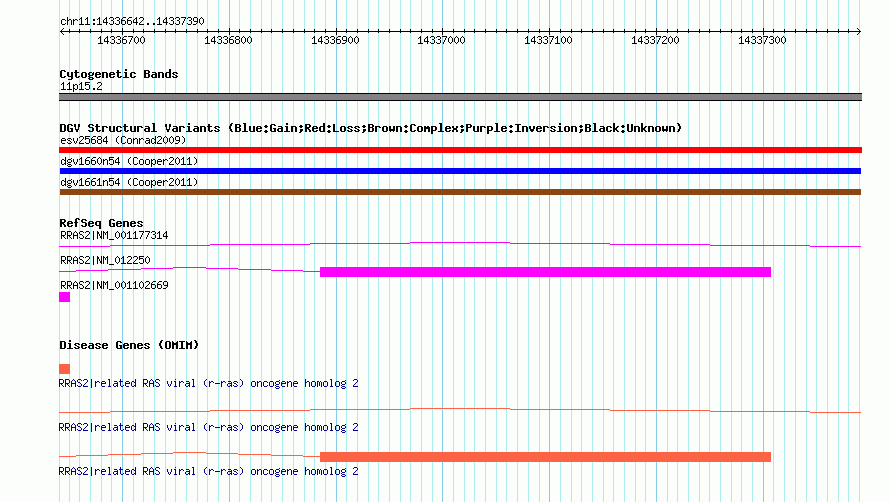Image resolution: width=890 pixels, height=502 pixels.
Task: Click the small magenta NM_001102669 exon square
Action: pyautogui.click(x=65, y=297)
